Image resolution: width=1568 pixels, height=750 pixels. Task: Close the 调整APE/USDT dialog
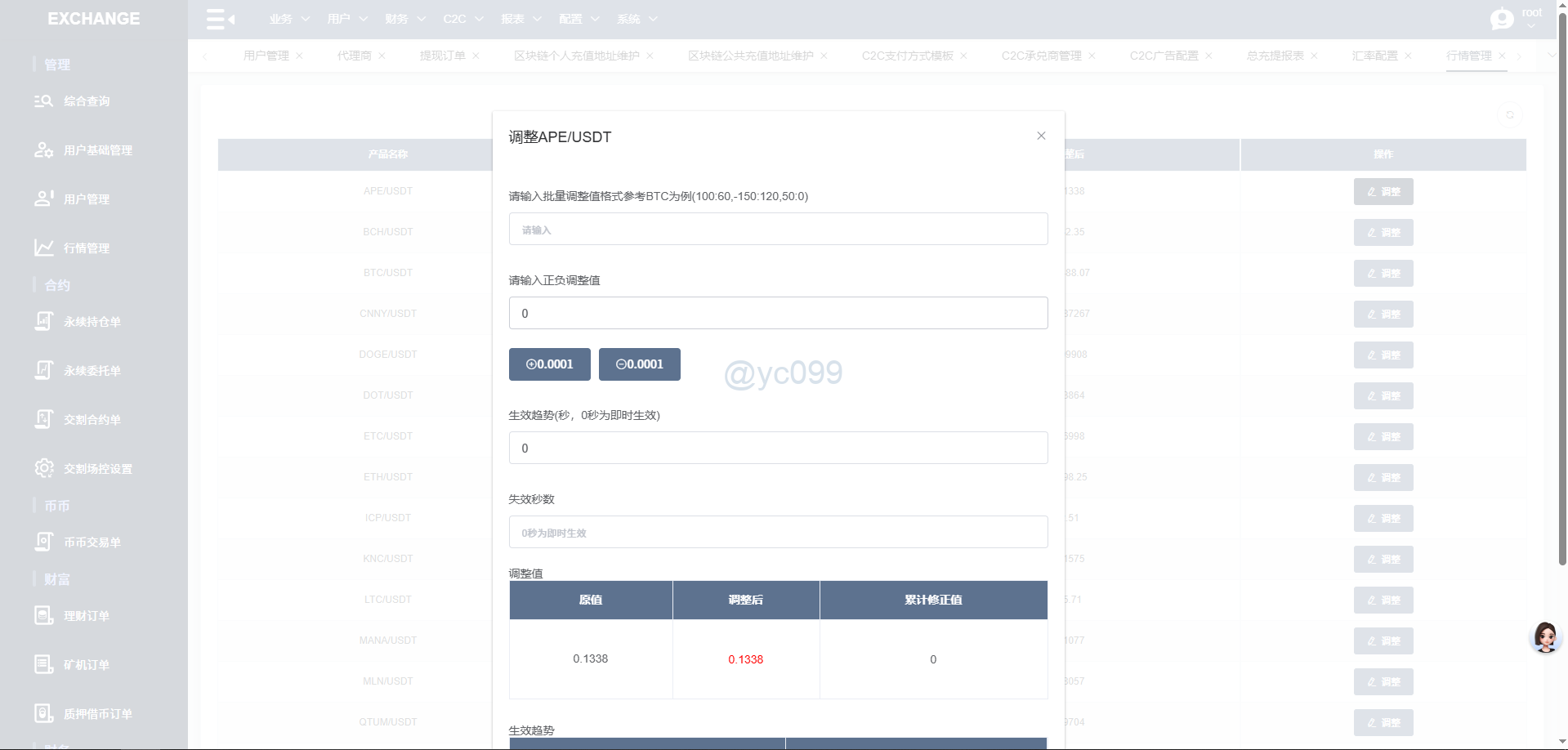1041,136
